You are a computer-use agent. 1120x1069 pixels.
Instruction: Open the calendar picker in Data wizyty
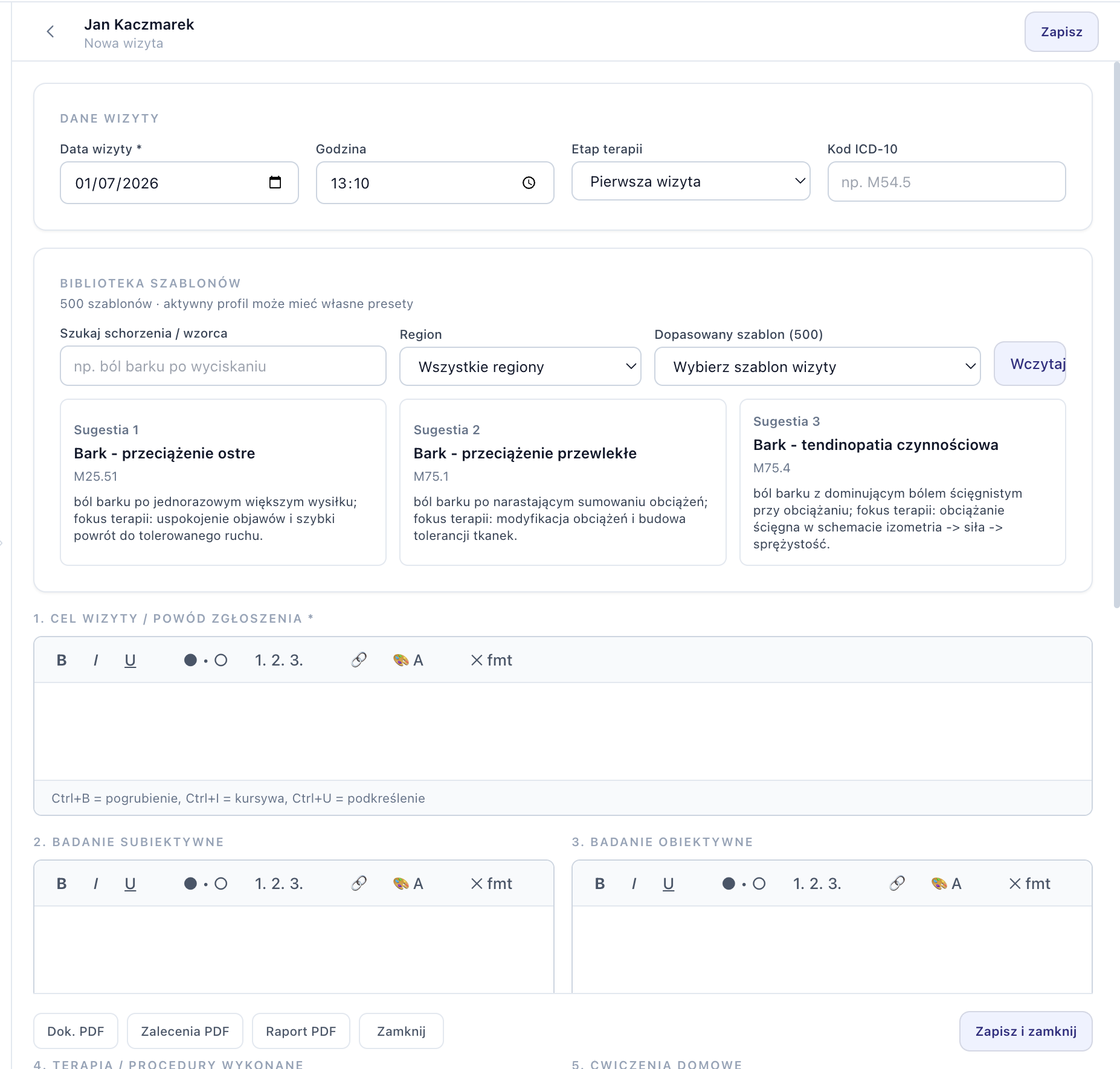pyautogui.click(x=275, y=182)
